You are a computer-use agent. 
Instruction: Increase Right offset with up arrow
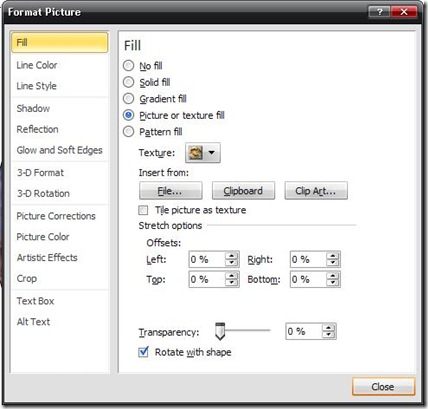pos(333,256)
